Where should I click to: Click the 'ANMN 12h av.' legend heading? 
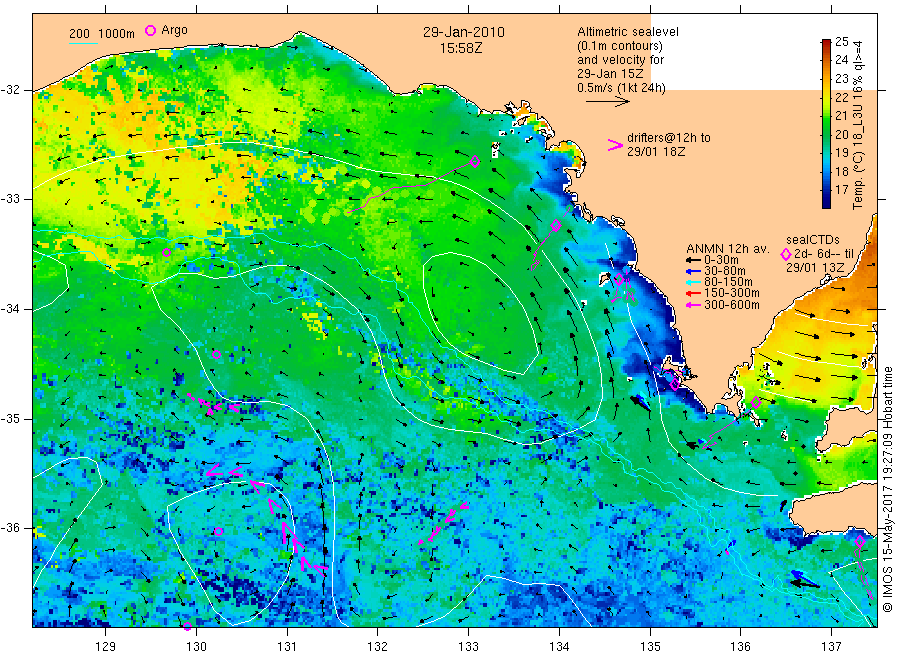pyautogui.click(x=728, y=249)
